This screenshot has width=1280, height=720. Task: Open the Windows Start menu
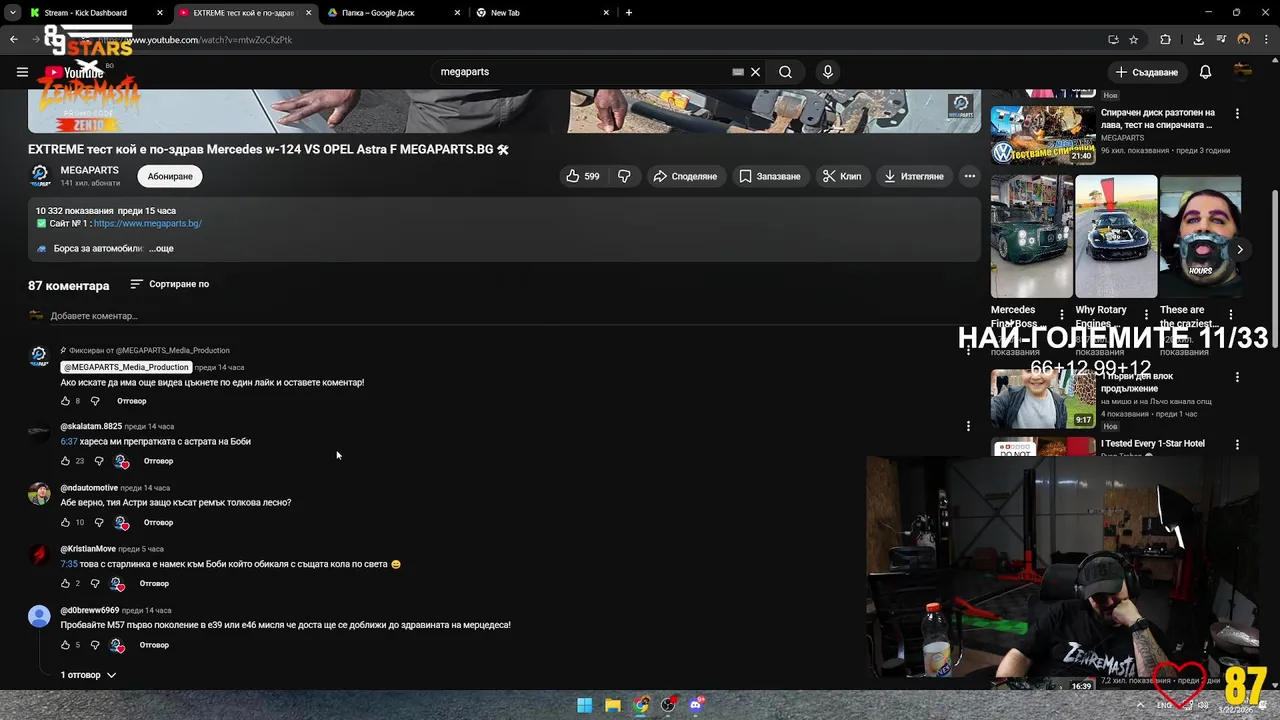point(584,705)
